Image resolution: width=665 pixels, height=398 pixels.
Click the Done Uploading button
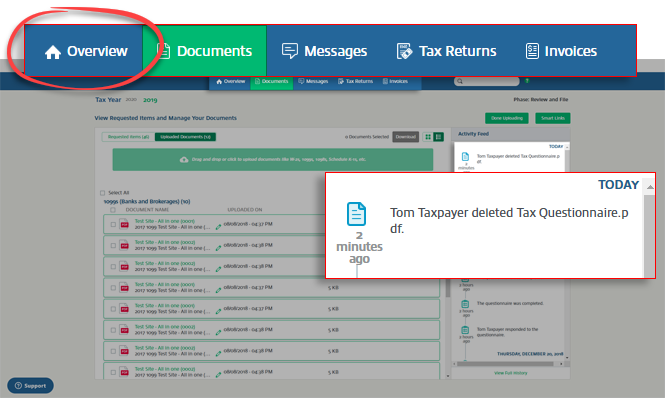tap(507, 118)
